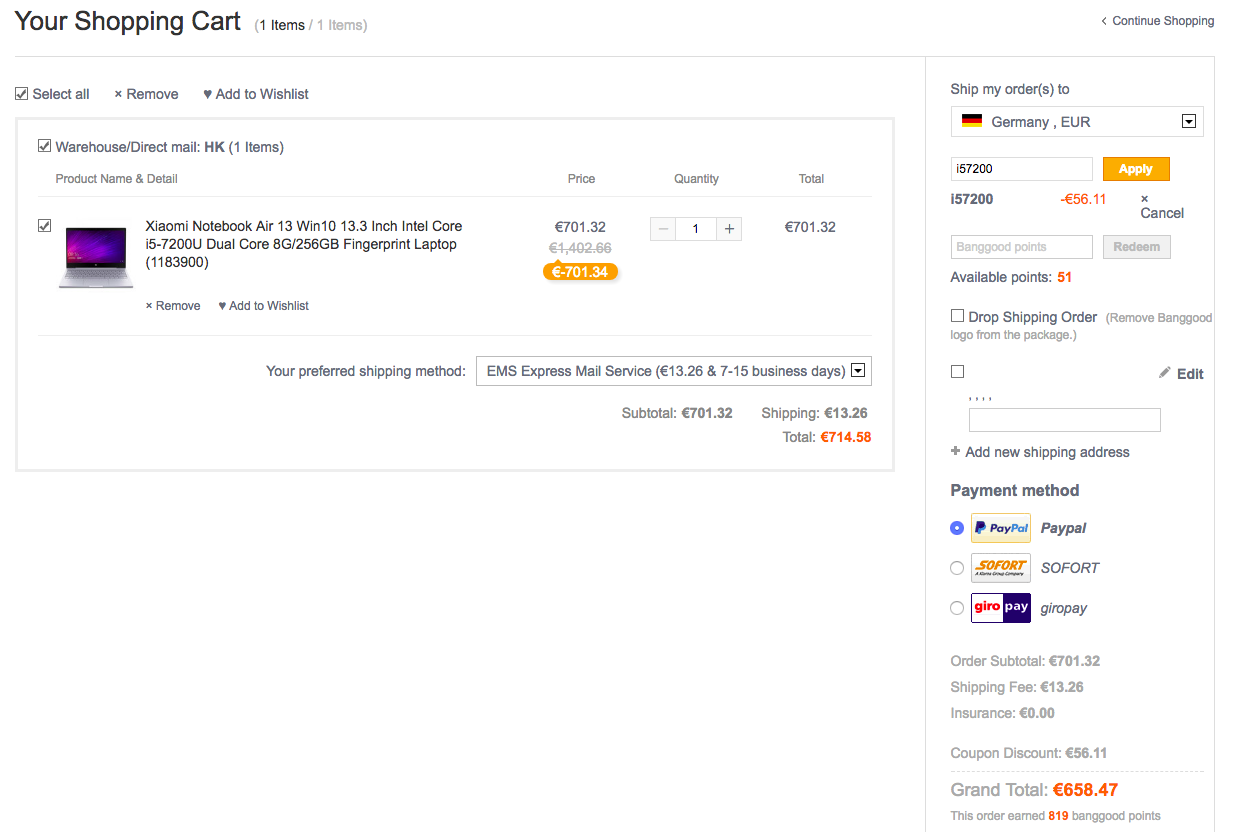
Task: Open the Xiaomi Notebook laptop thumbnail
Action: (x=95, y=257)
